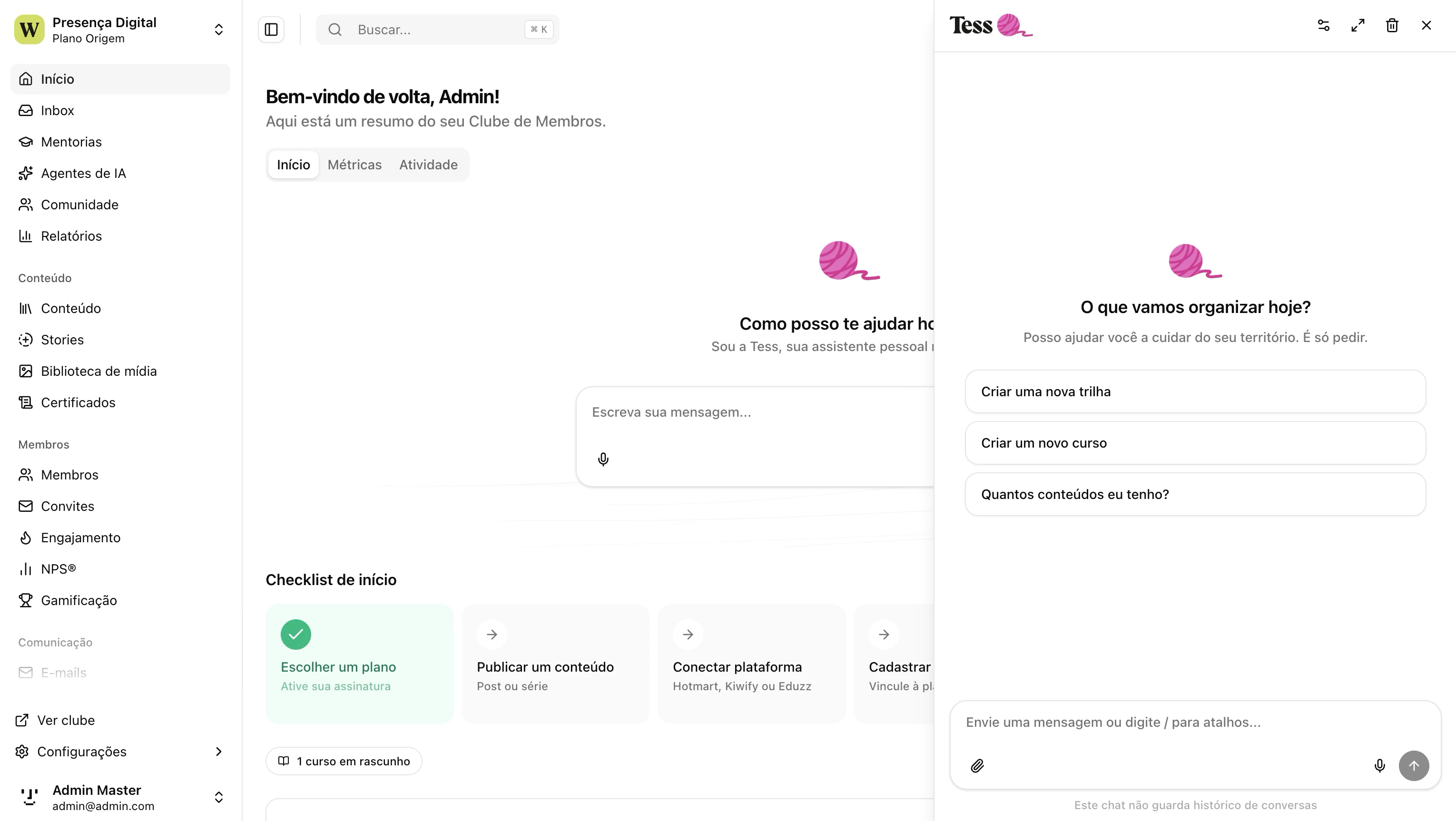This screenshot has height=821, width=1456.
Task: Click the Criar uma nova trilha suggestion
Action: click(x=1195, y=391)
